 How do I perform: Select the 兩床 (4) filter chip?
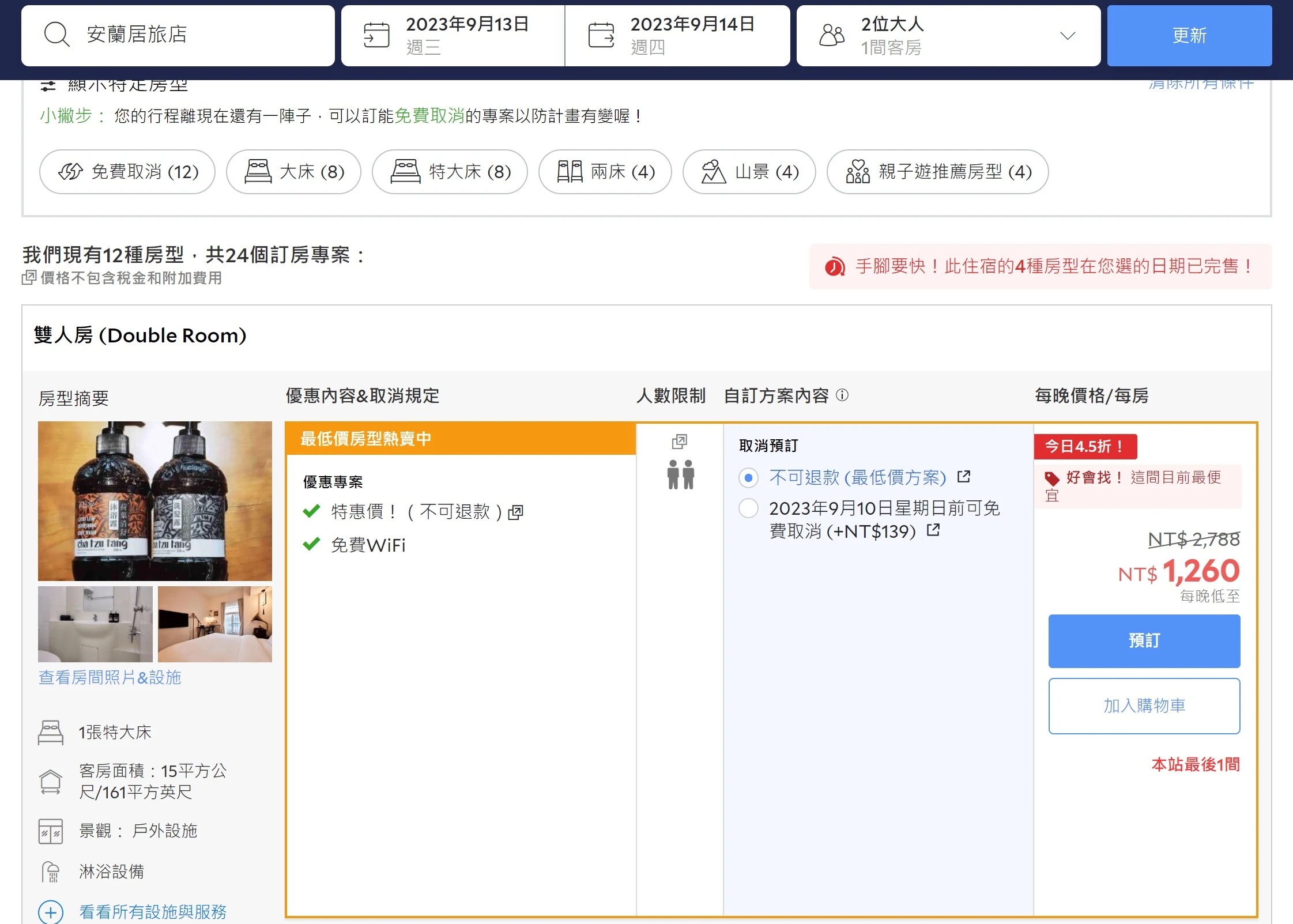click(x=605, y=172)
